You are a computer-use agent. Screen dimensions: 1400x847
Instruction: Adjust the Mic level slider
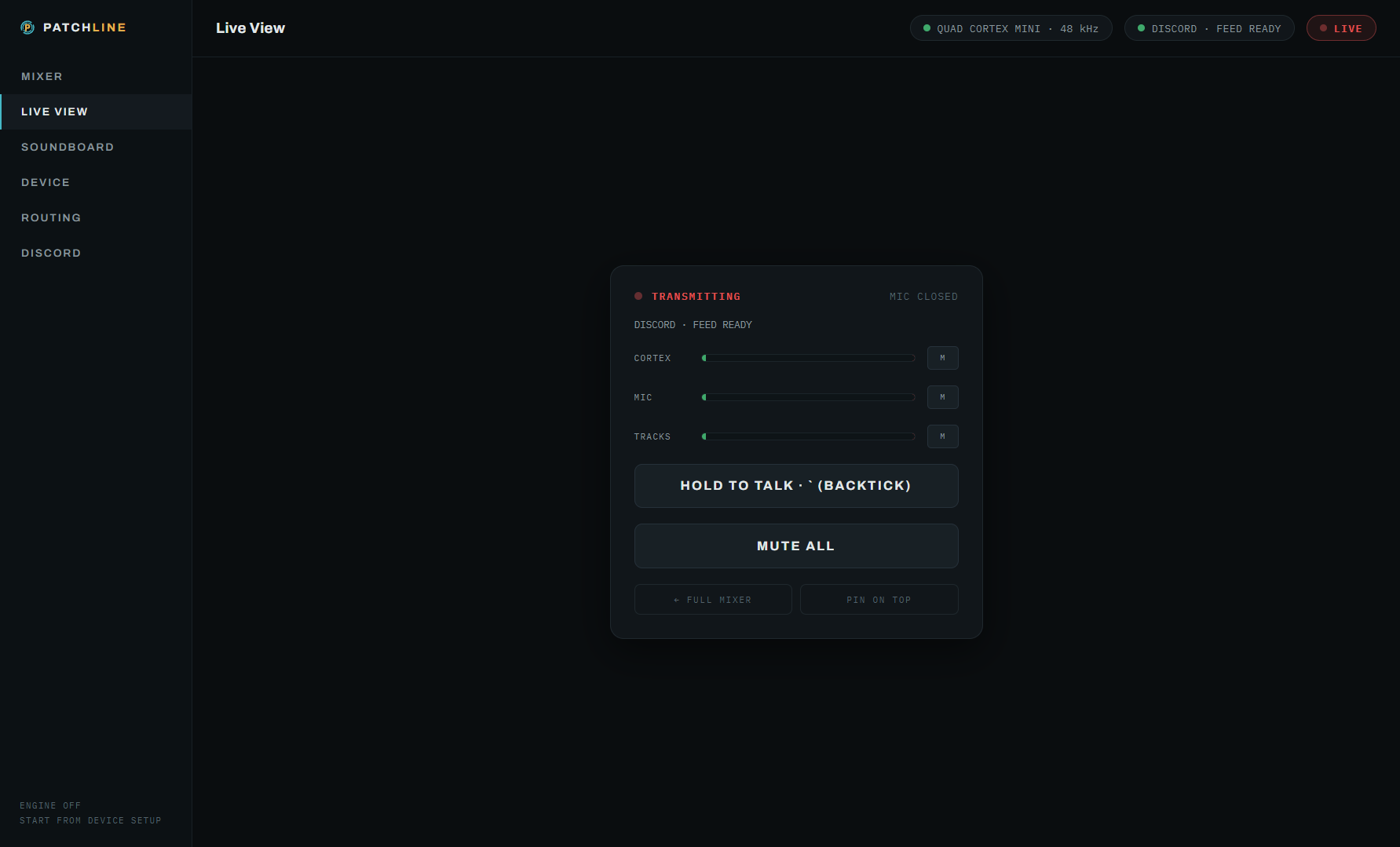pyautogui.click(x=809, y=397)
